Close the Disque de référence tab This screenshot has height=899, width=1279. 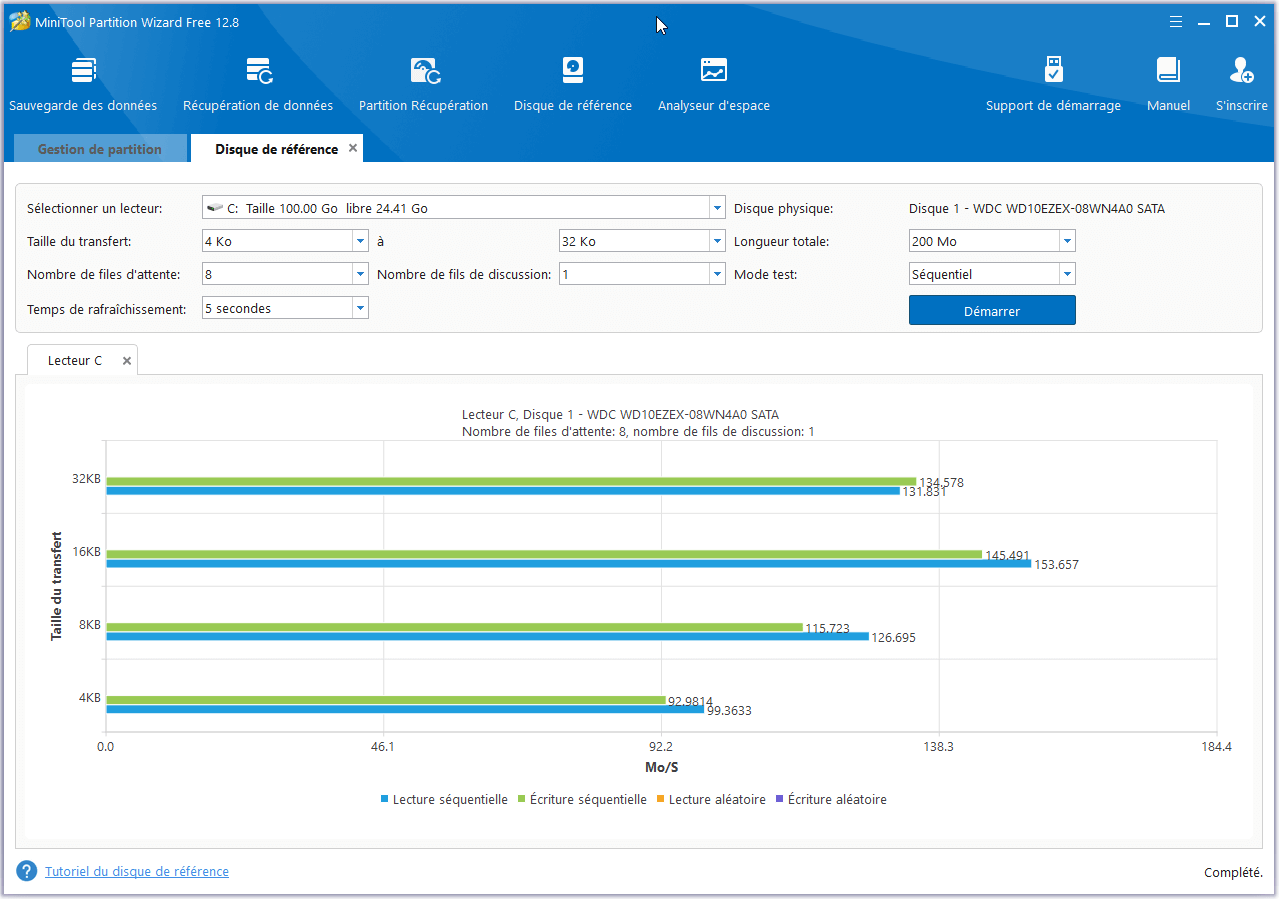point(352,148)
